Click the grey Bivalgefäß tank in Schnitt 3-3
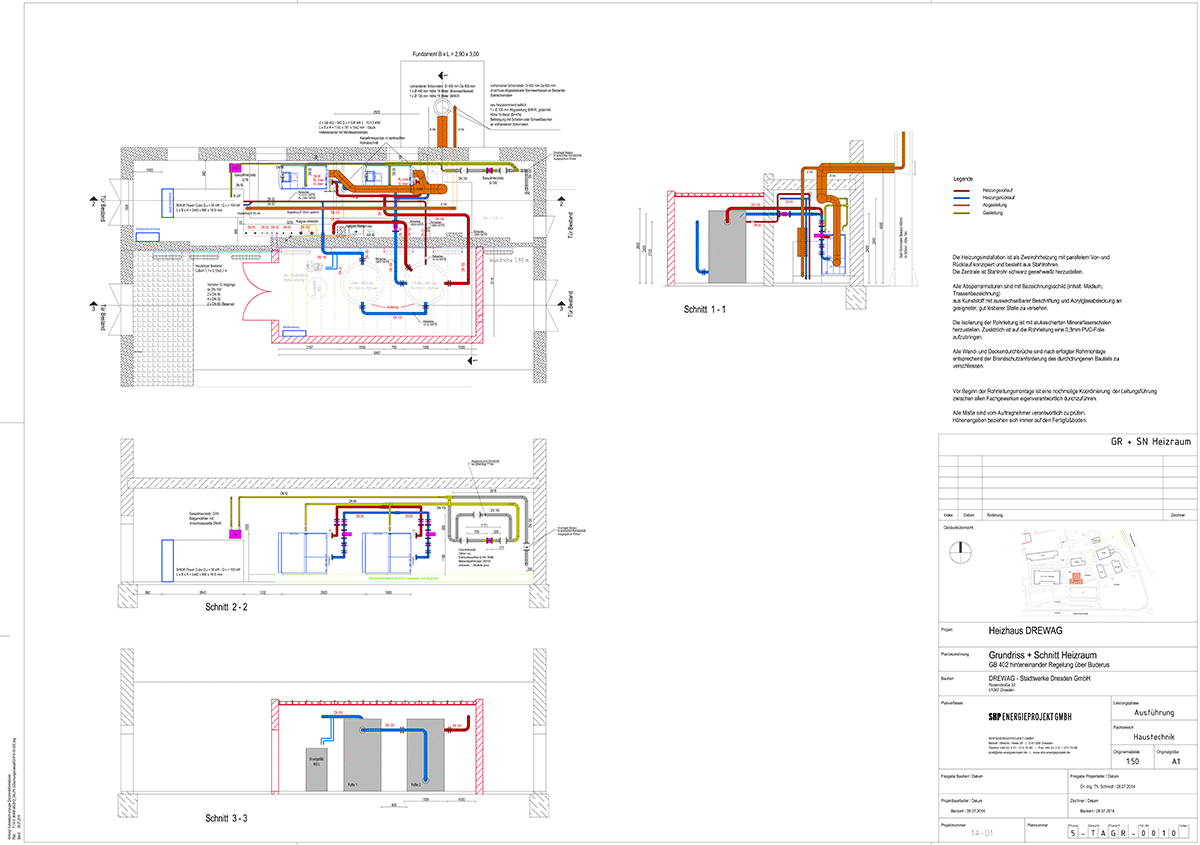Image resolution: width=1200 pixels, height=845 pixels. point(320,768)
